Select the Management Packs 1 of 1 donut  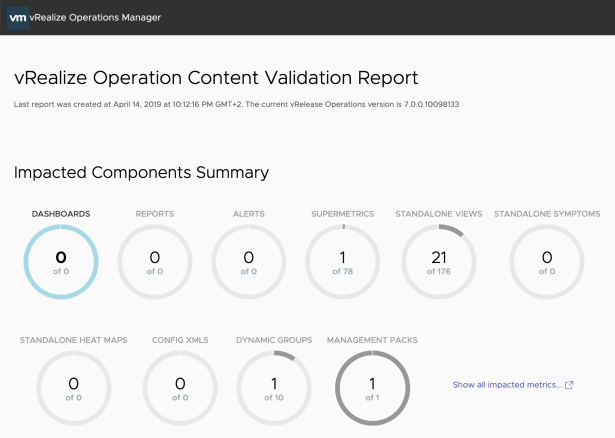[372, 388]
